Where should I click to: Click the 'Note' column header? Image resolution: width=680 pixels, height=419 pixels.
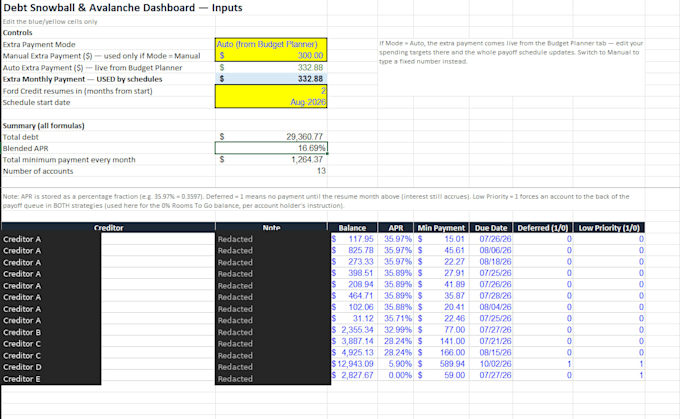pyautogui.click(x=271, y=228)
